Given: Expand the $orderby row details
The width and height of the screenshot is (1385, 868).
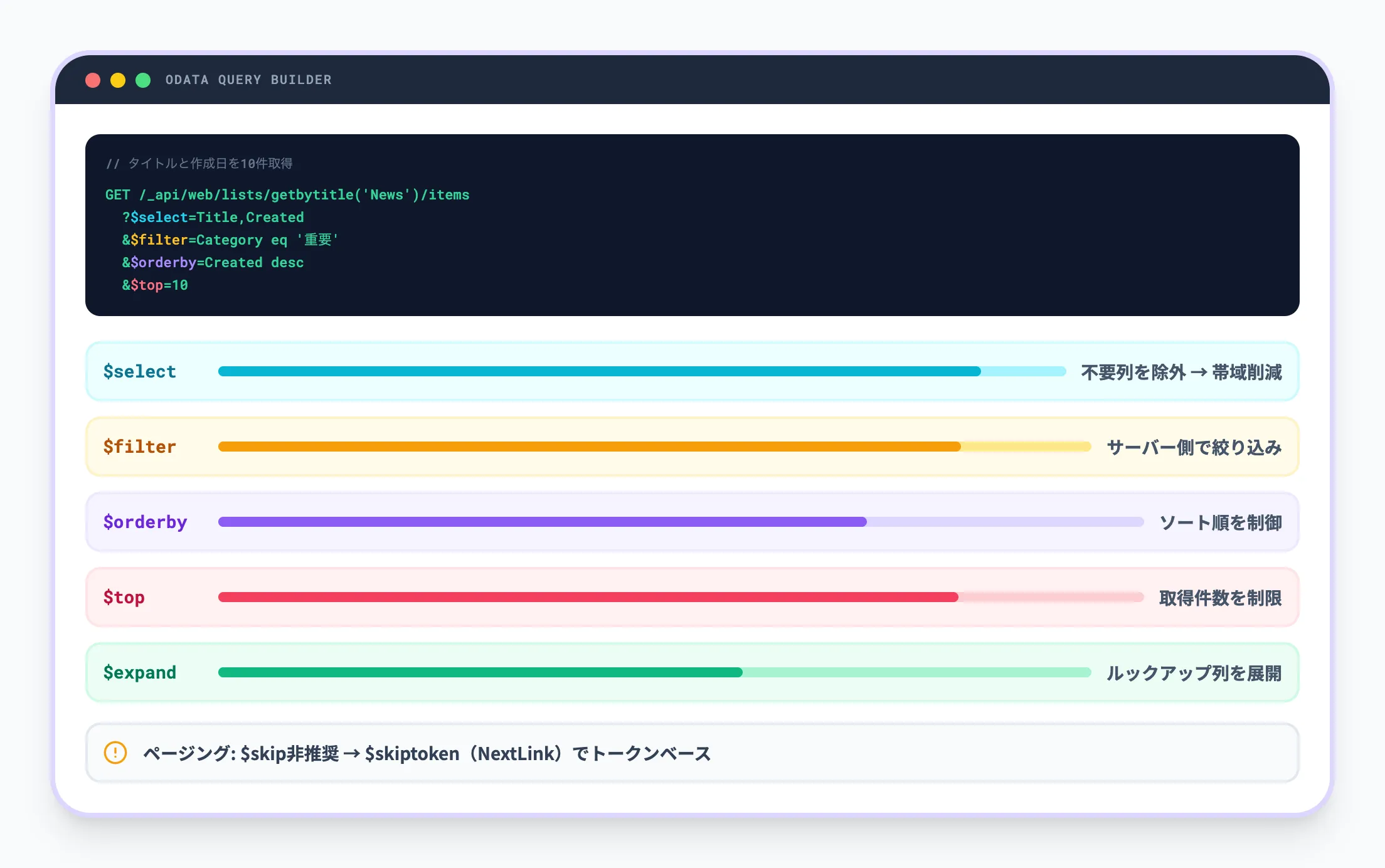Looking at the screenshot, I should click(x=690, y=522).
